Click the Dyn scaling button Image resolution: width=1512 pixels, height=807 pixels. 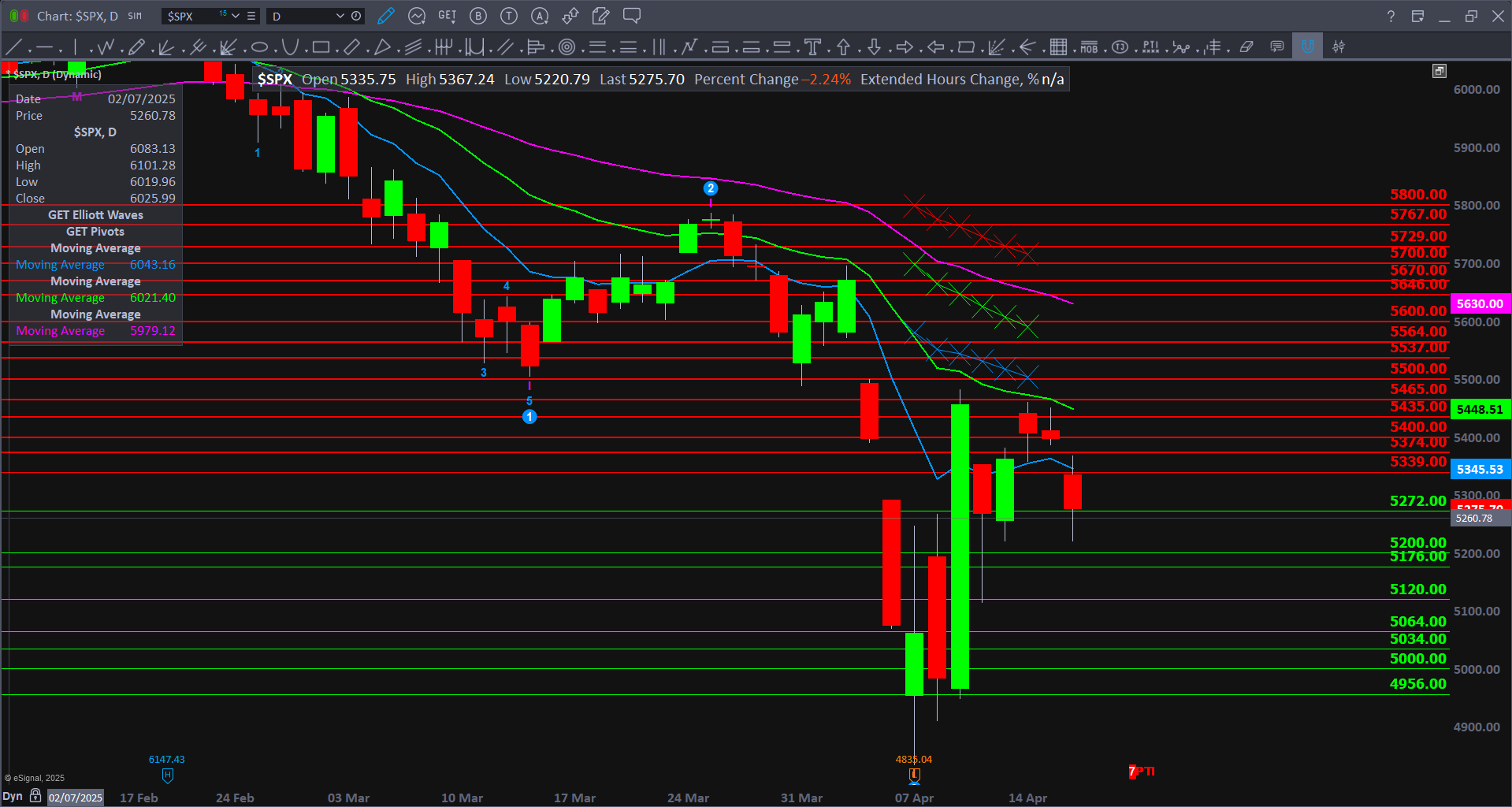(13, 796)
